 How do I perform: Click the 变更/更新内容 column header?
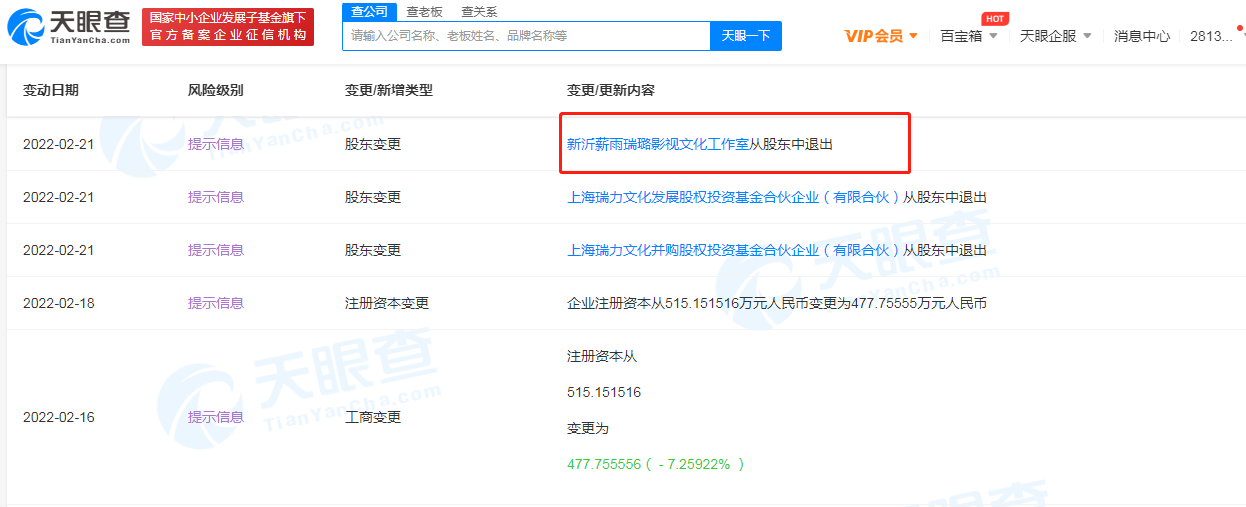611,90
